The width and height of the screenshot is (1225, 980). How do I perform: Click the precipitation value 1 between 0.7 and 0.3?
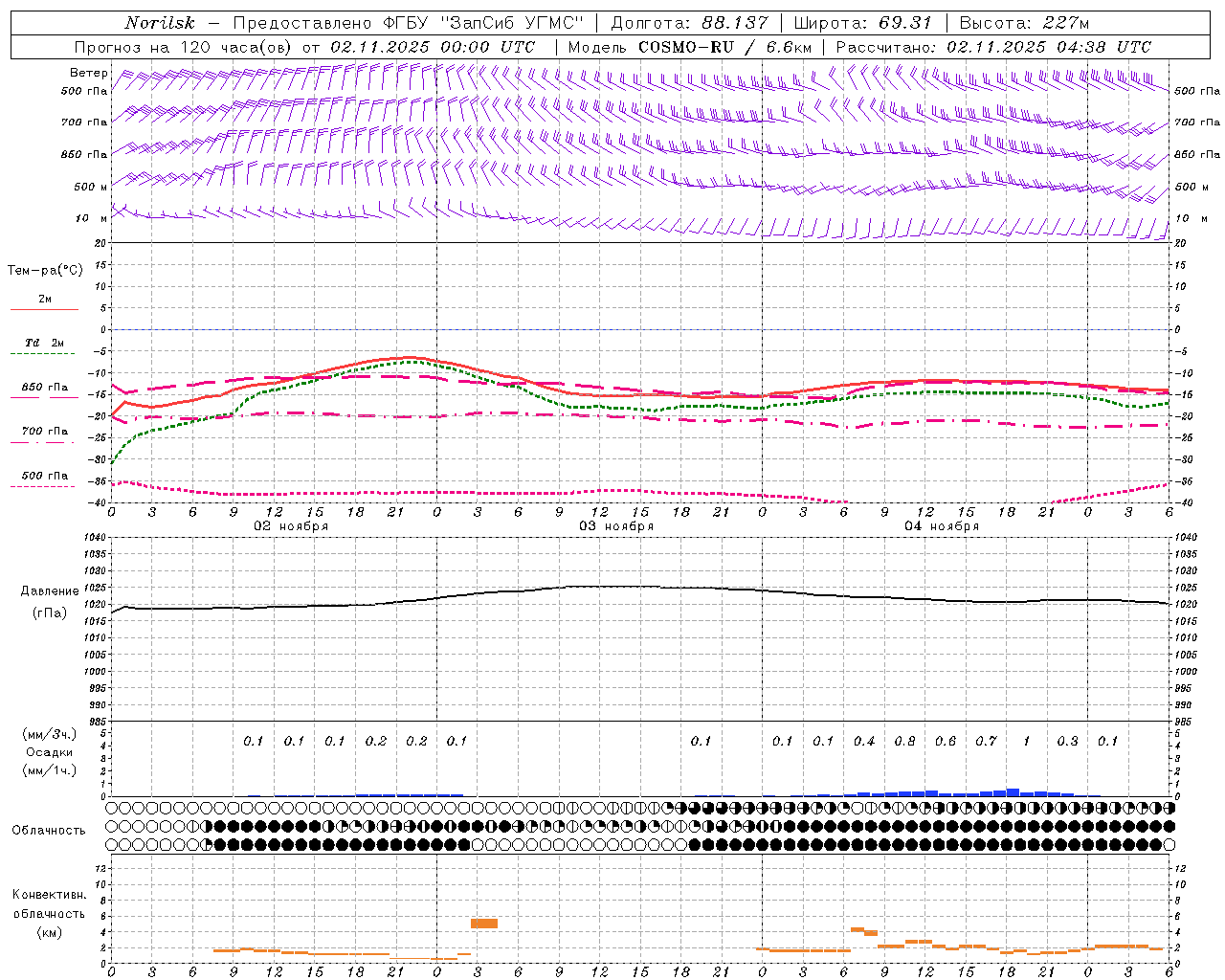pyautogui.click(x=1027, y=742)
